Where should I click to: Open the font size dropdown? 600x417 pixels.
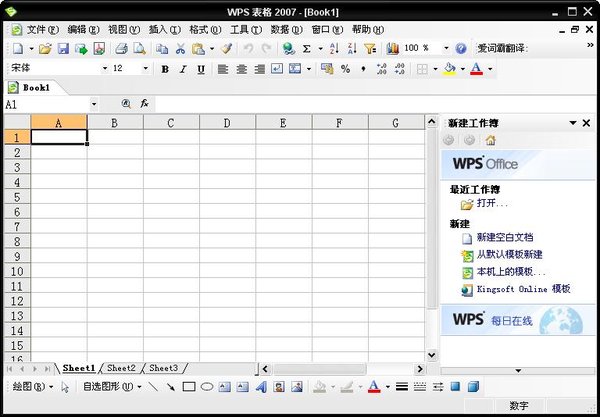145,69
